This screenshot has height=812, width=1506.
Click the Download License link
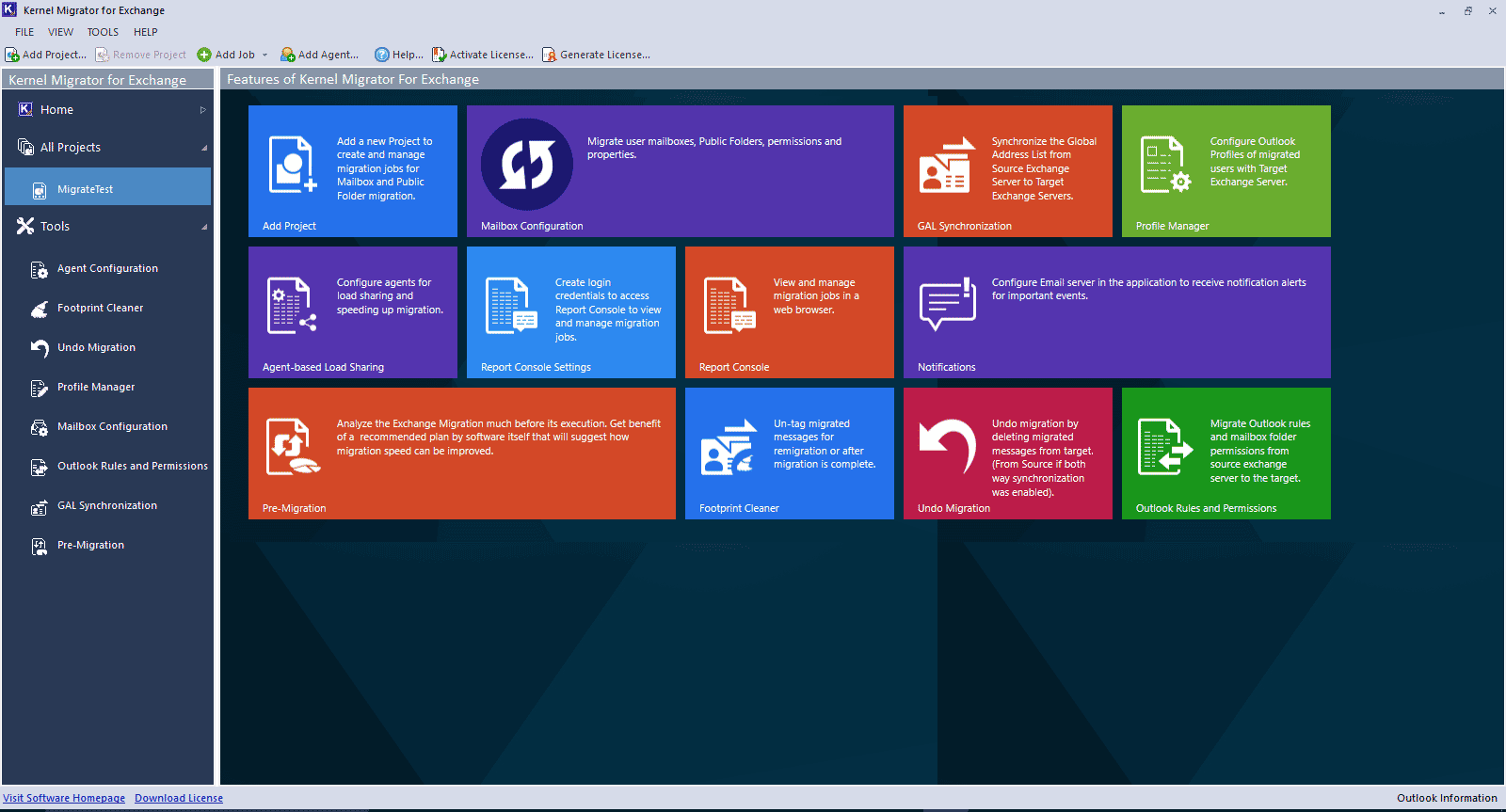179,798
